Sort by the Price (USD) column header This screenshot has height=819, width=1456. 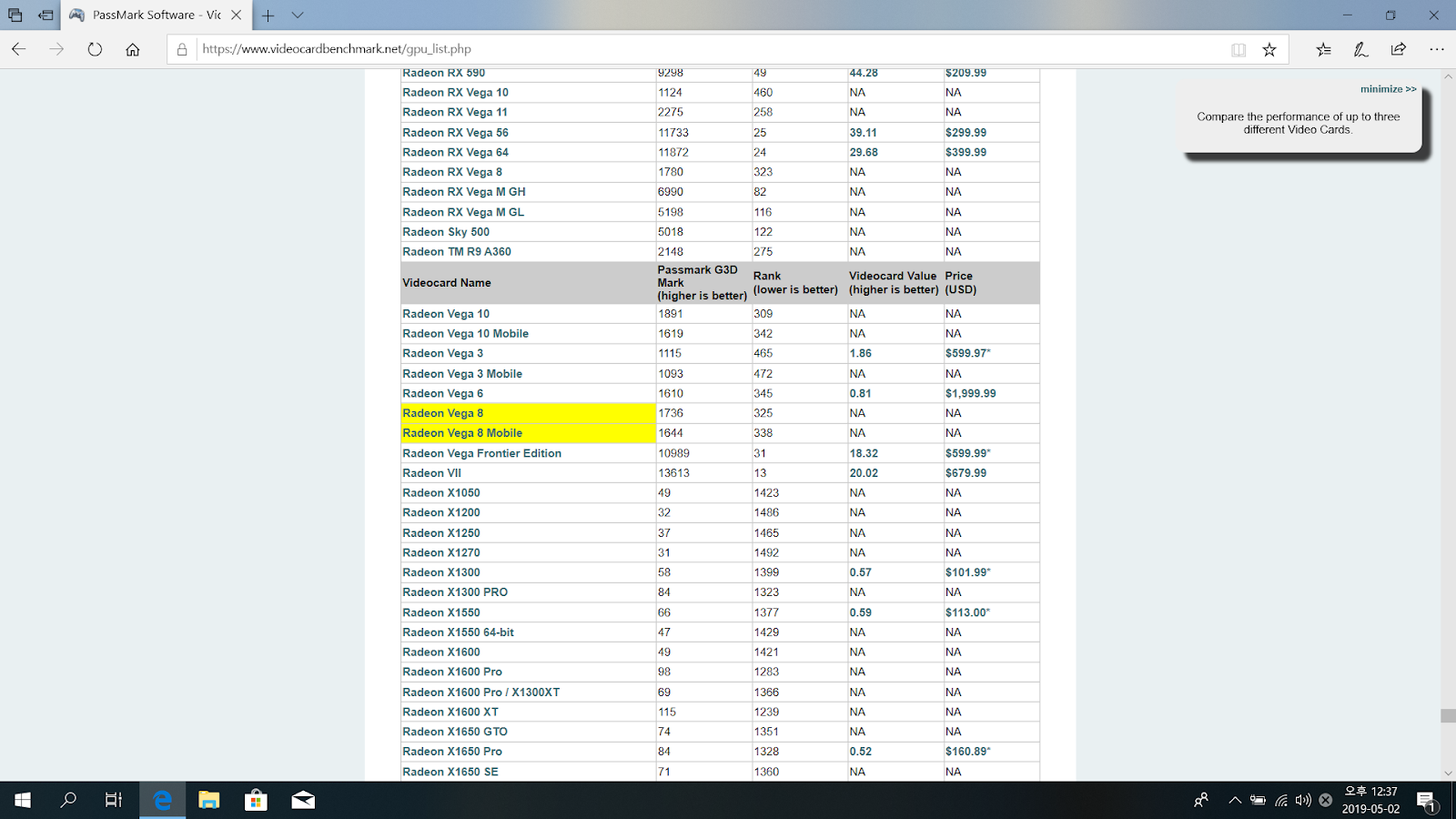(x=961, y=283)
